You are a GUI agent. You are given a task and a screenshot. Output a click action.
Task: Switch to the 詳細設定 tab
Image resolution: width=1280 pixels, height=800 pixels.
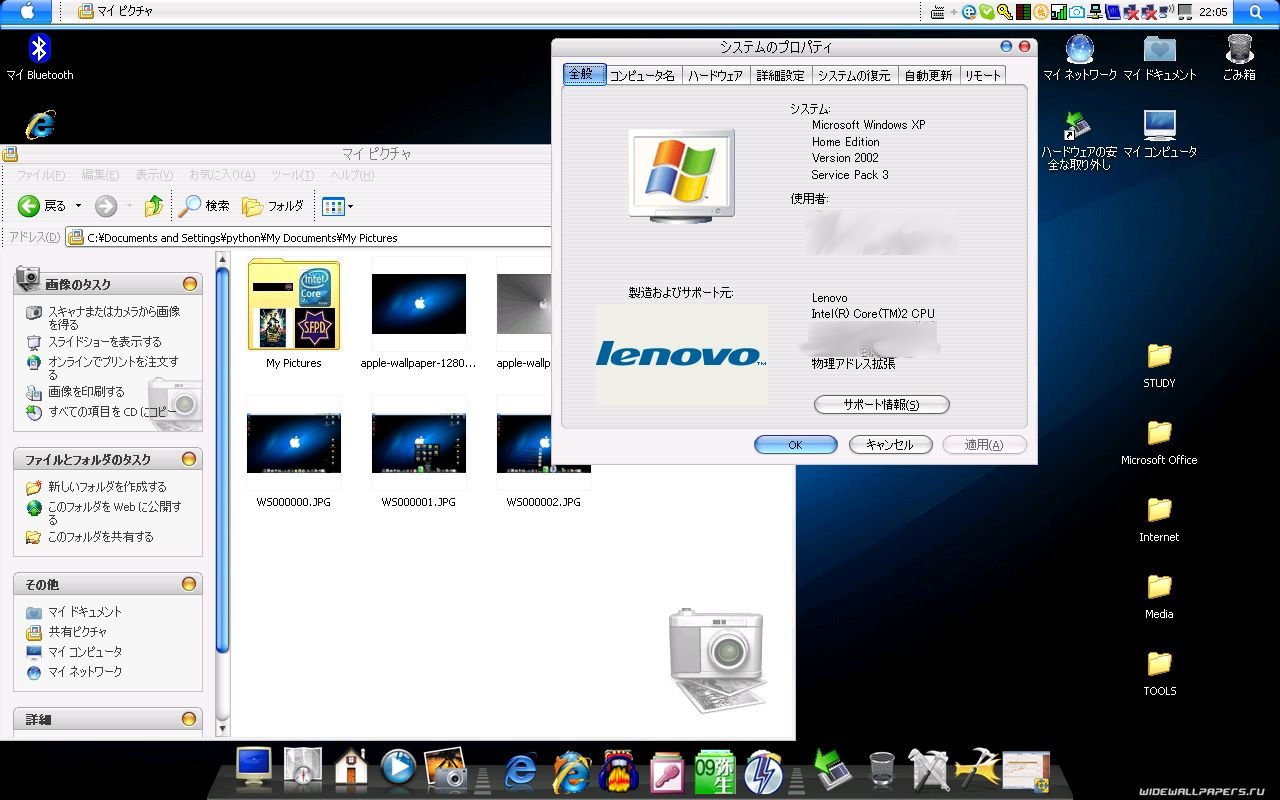click(x=780, y=75)
